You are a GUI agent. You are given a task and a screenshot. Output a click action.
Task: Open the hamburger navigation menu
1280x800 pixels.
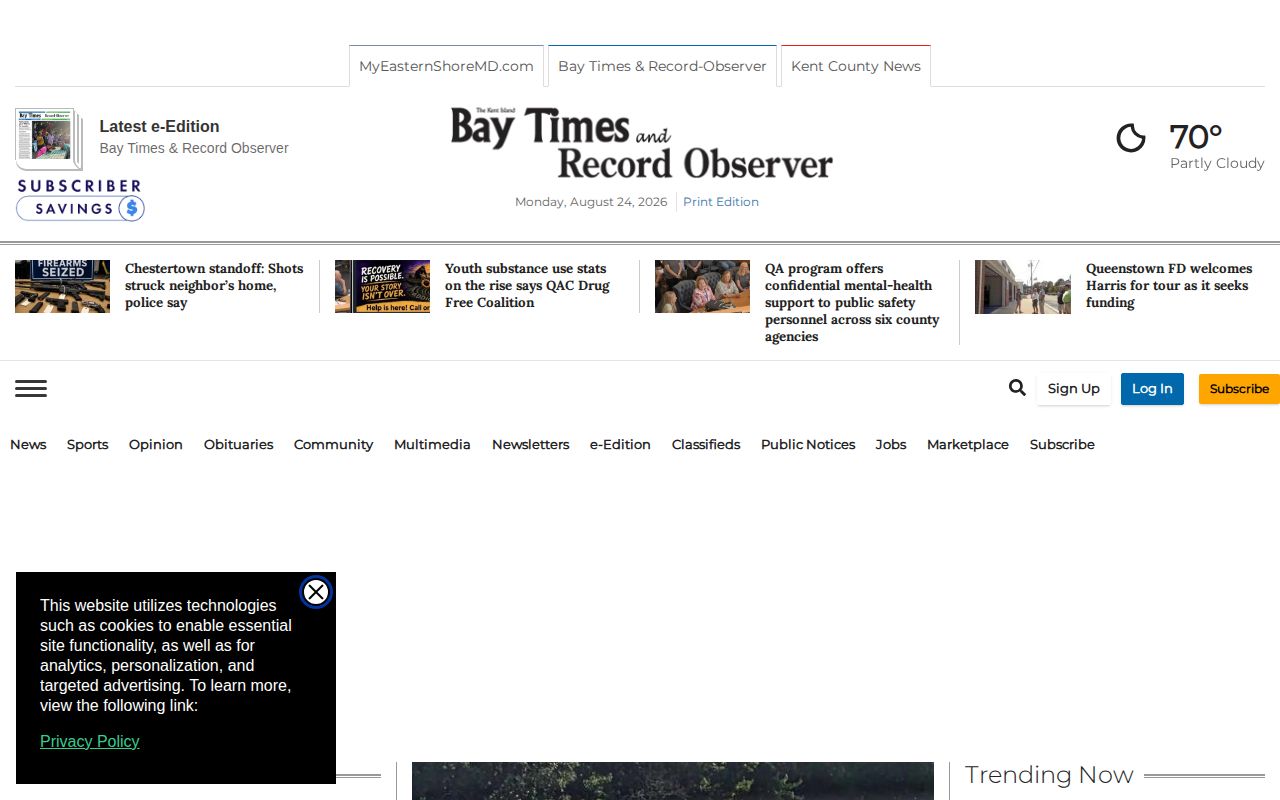coord(31,389)
